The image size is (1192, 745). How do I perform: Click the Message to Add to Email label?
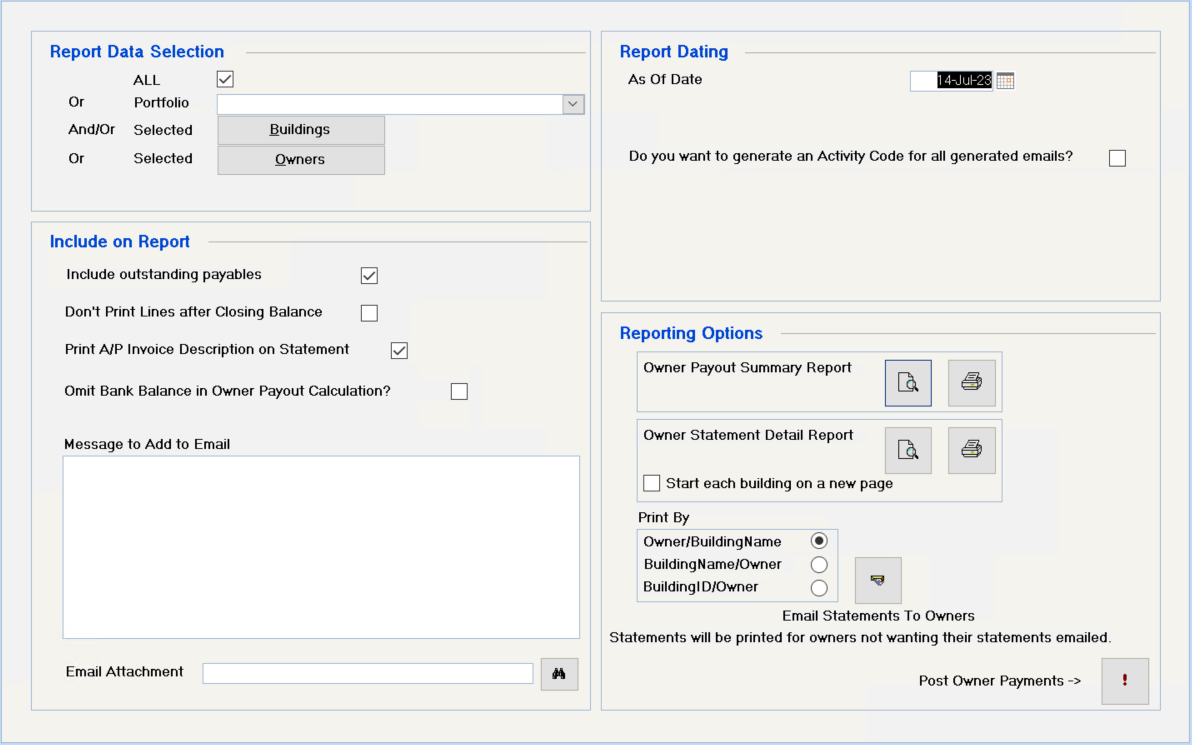coord(147,444)
